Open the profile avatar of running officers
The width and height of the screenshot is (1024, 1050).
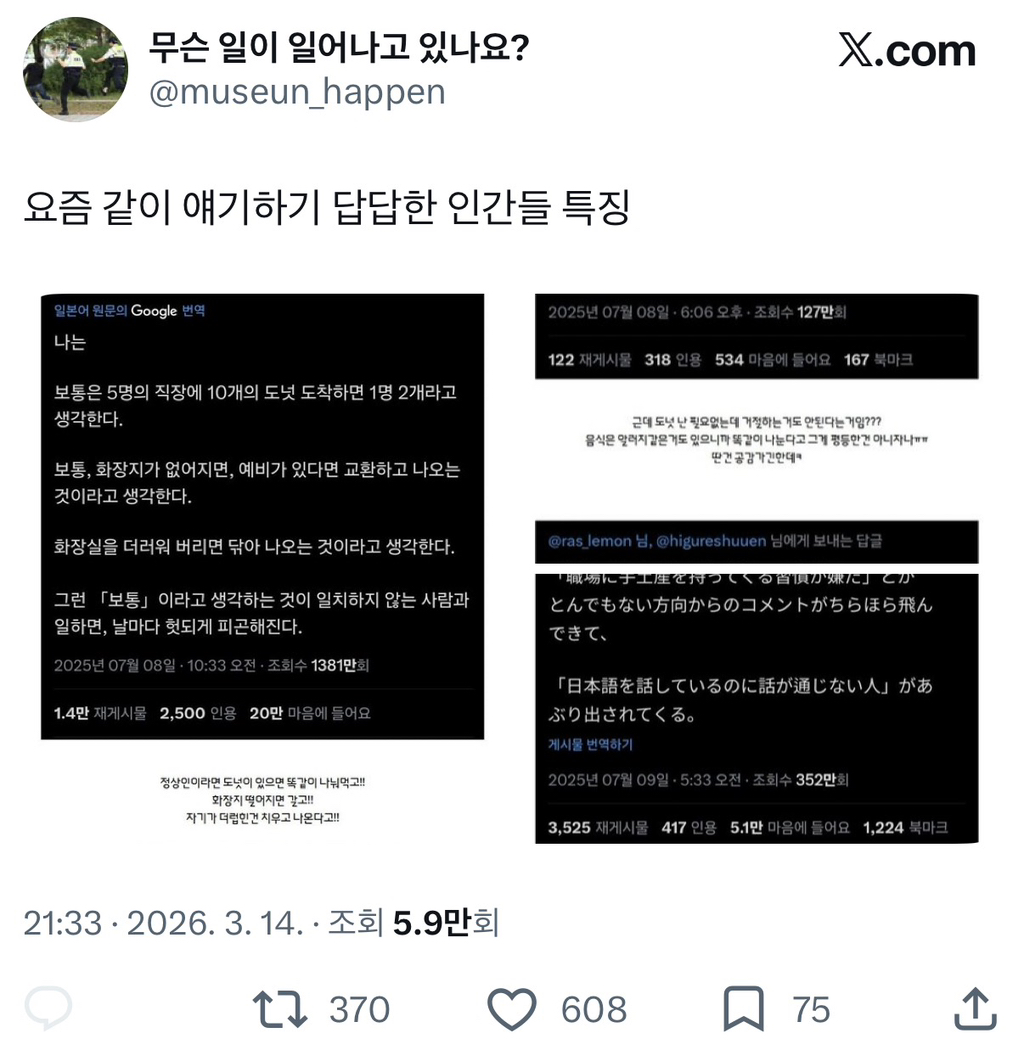(x=76, y=70)
